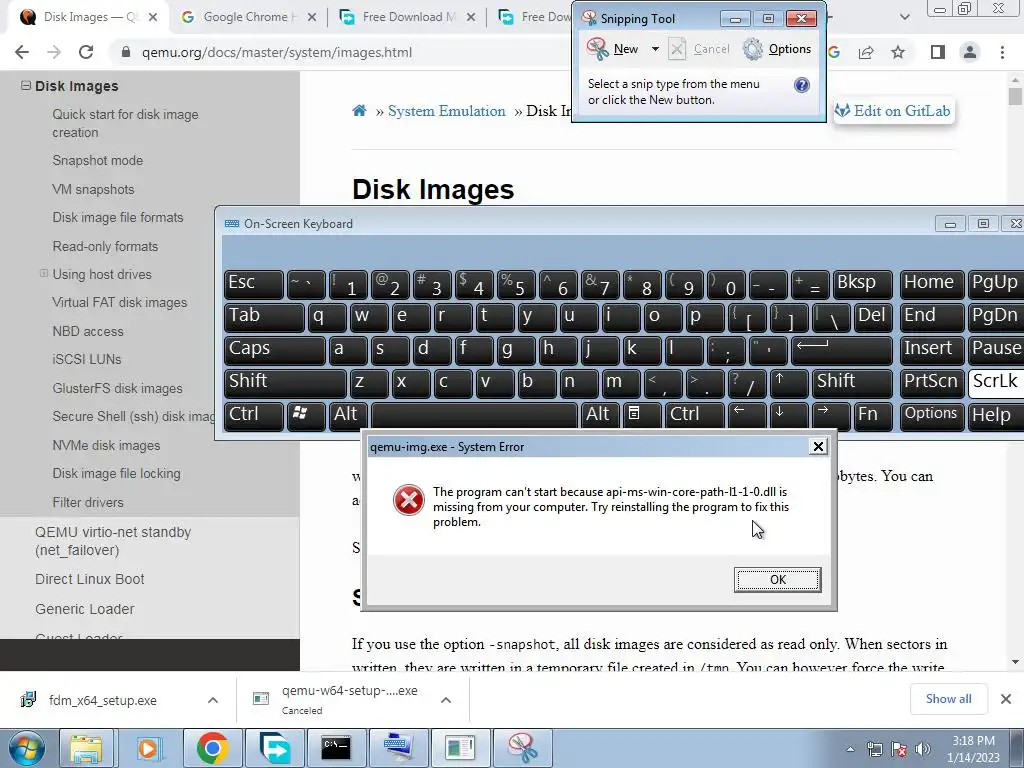Toggle ScrLk key on On-Screen Keyboard

coord(996,383)
